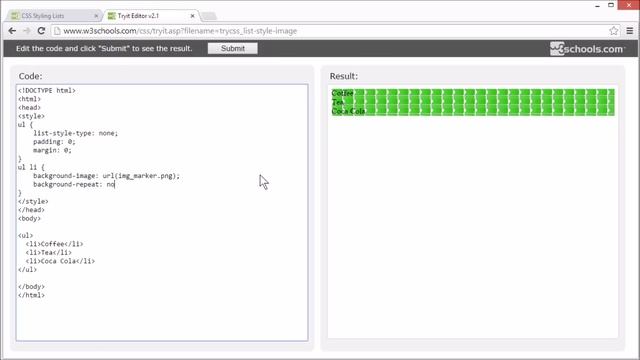Select the Tryit Editor v2.1 tab

point(138,16)
